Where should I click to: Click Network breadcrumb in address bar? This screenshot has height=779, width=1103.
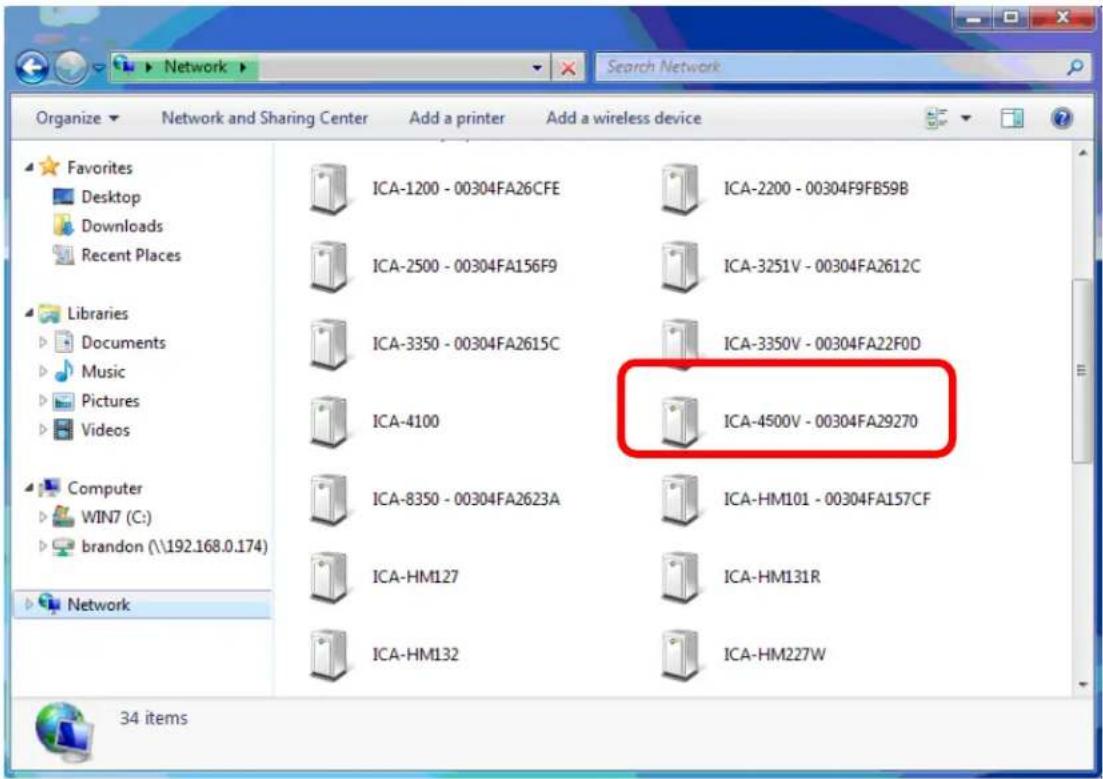(x=195, y=67)
